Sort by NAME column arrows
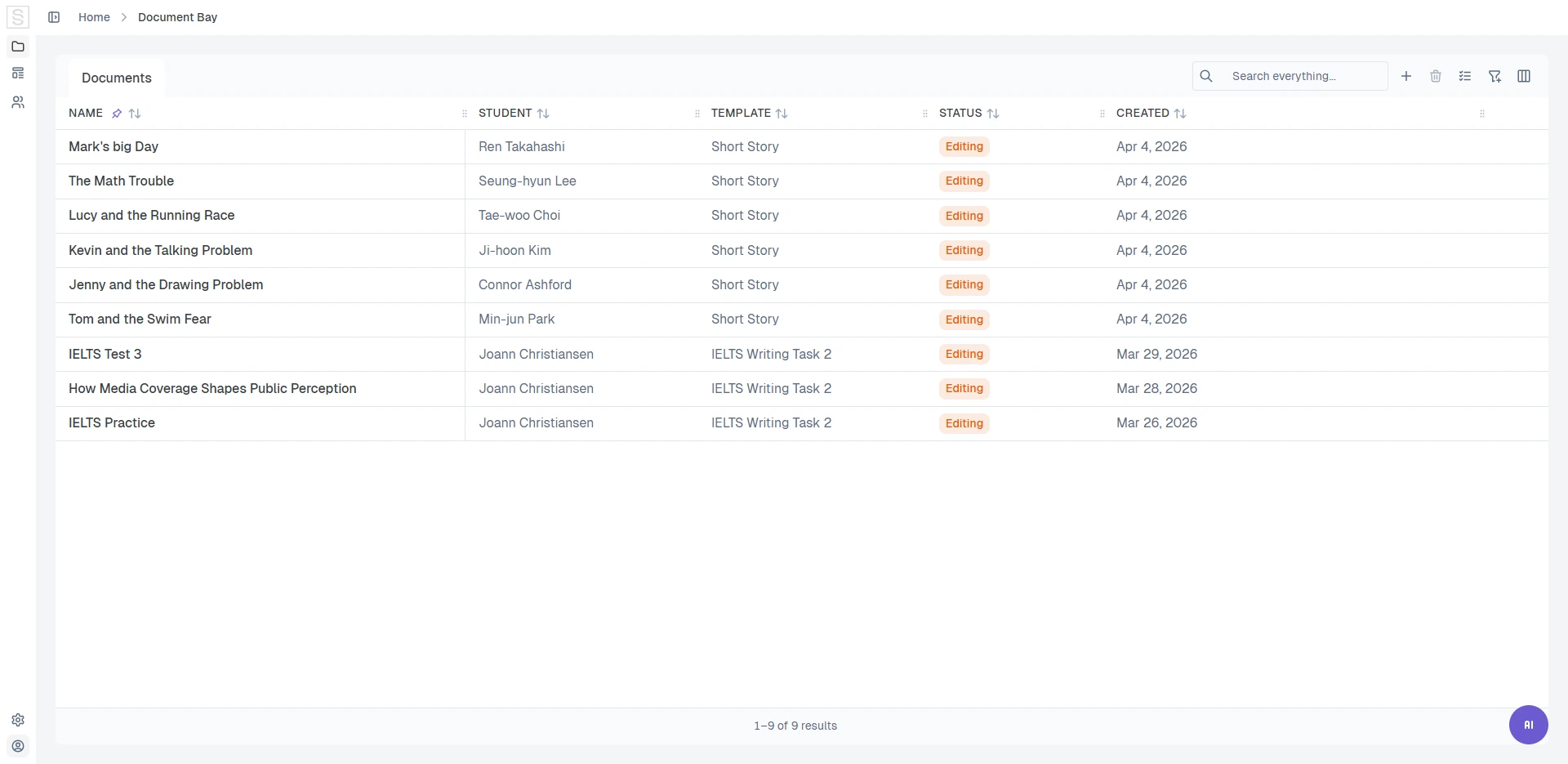The width and height of the screenshot is (1568, 764). [135, 114]
